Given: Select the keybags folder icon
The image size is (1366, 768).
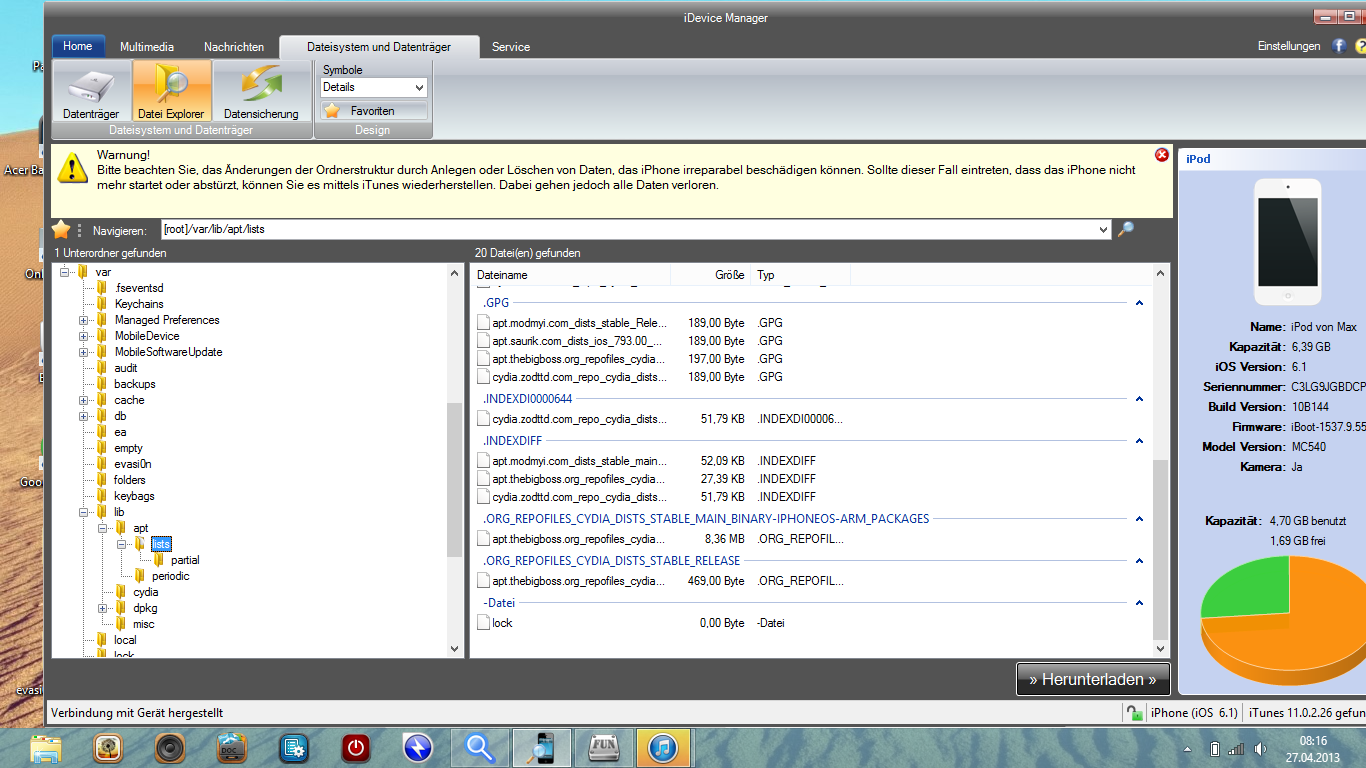Looking at the screenshot, I should 102,496.
